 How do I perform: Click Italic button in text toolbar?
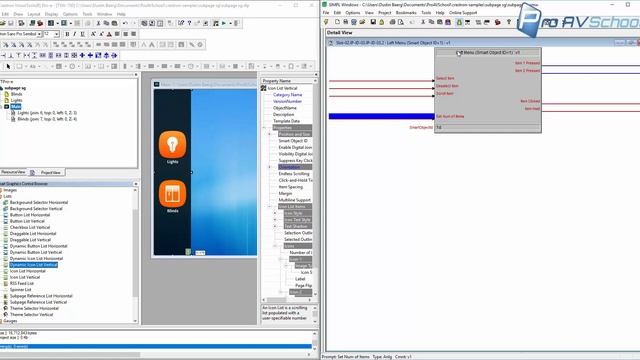pyautogui.click(x=75, y=34)
